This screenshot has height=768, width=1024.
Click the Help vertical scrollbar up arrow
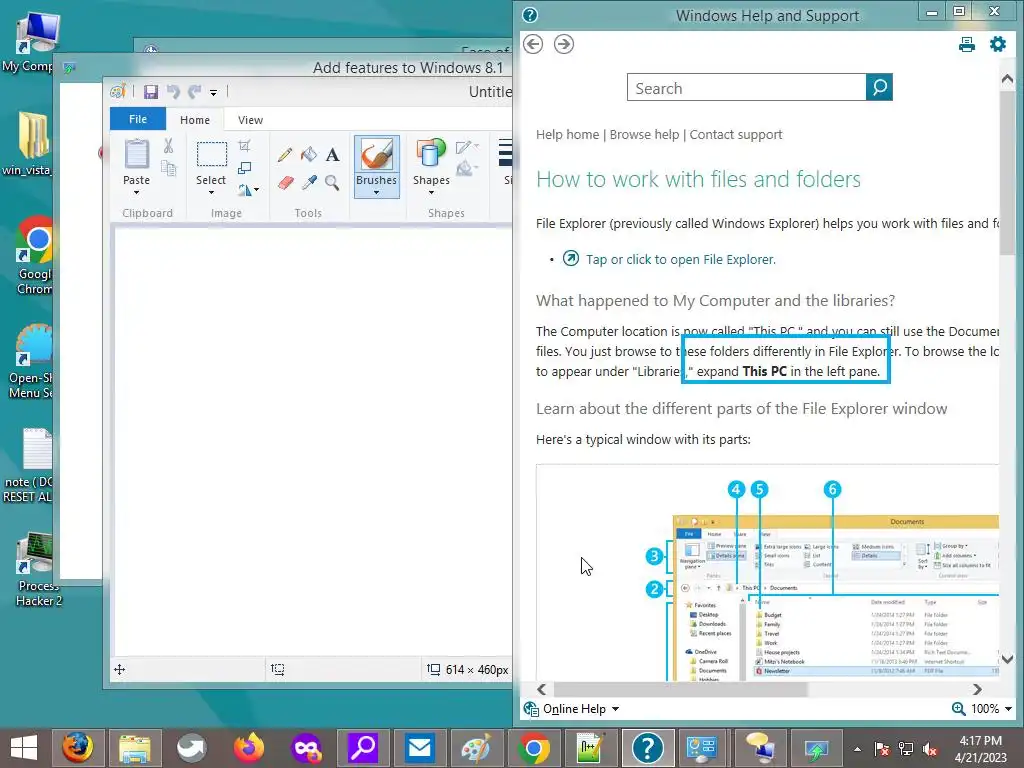[1007, 79]
